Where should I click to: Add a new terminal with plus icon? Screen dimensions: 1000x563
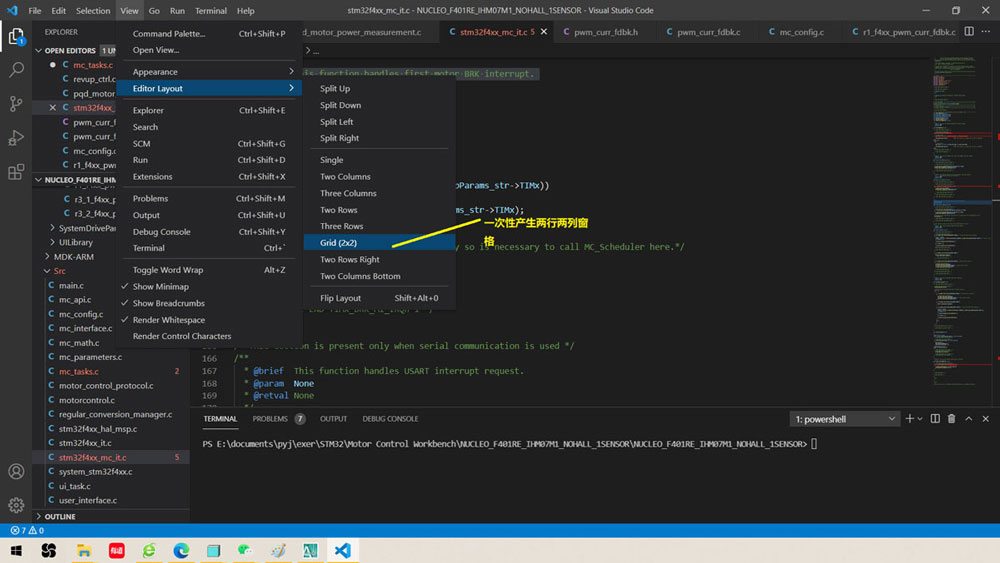coord(909,419)
